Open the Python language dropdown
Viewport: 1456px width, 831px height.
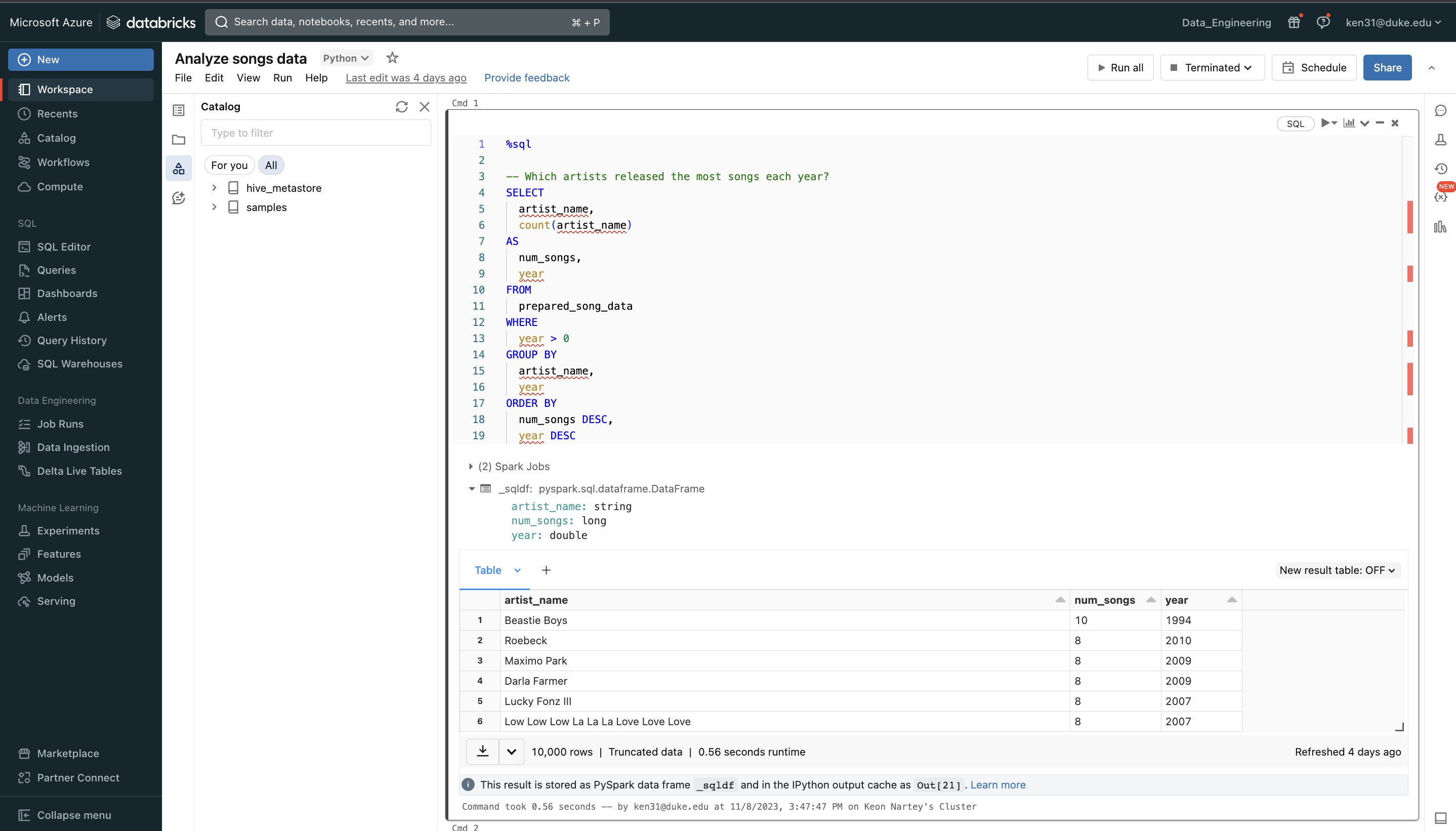(345, 58)
